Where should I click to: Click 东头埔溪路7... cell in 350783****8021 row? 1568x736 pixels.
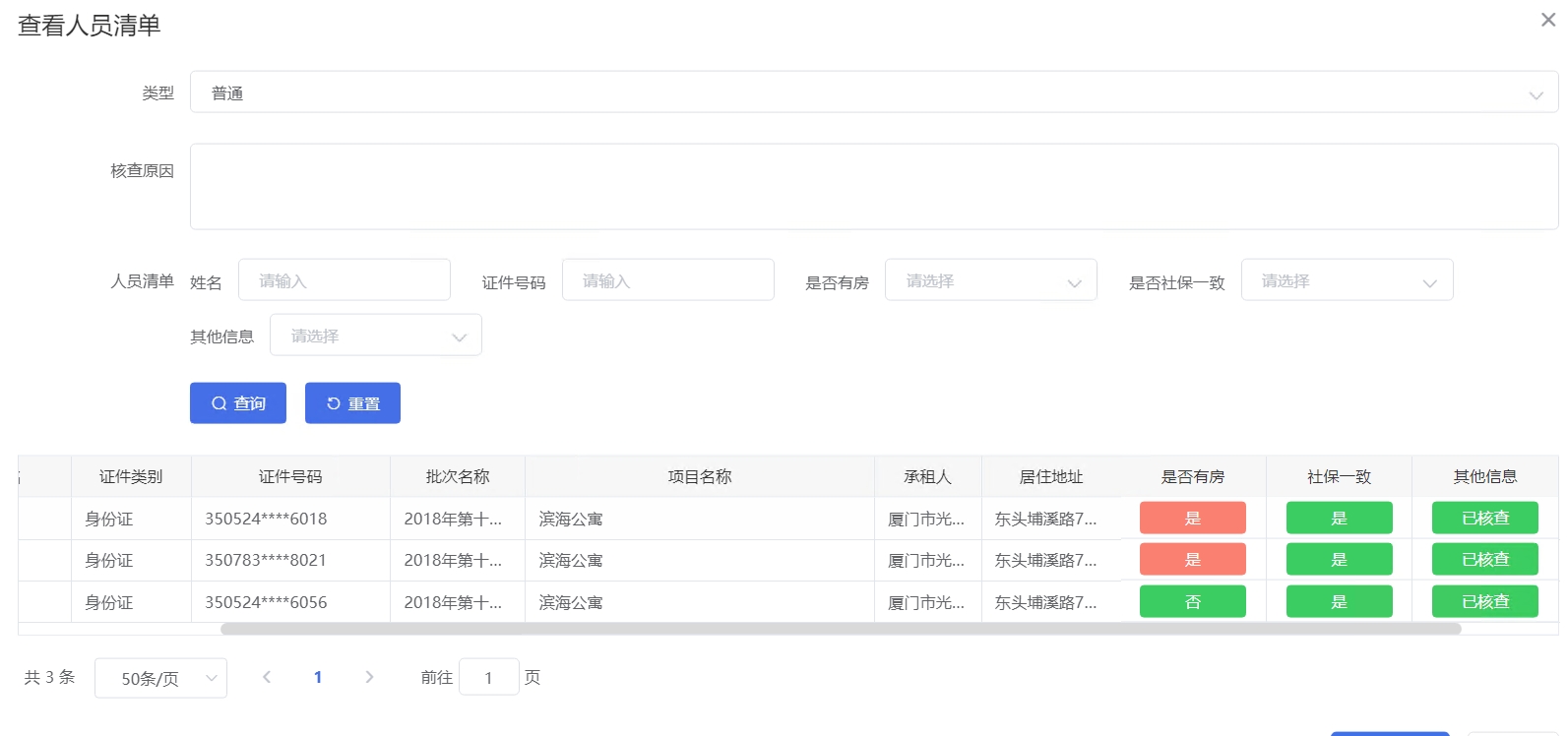tap(1051, 560)
